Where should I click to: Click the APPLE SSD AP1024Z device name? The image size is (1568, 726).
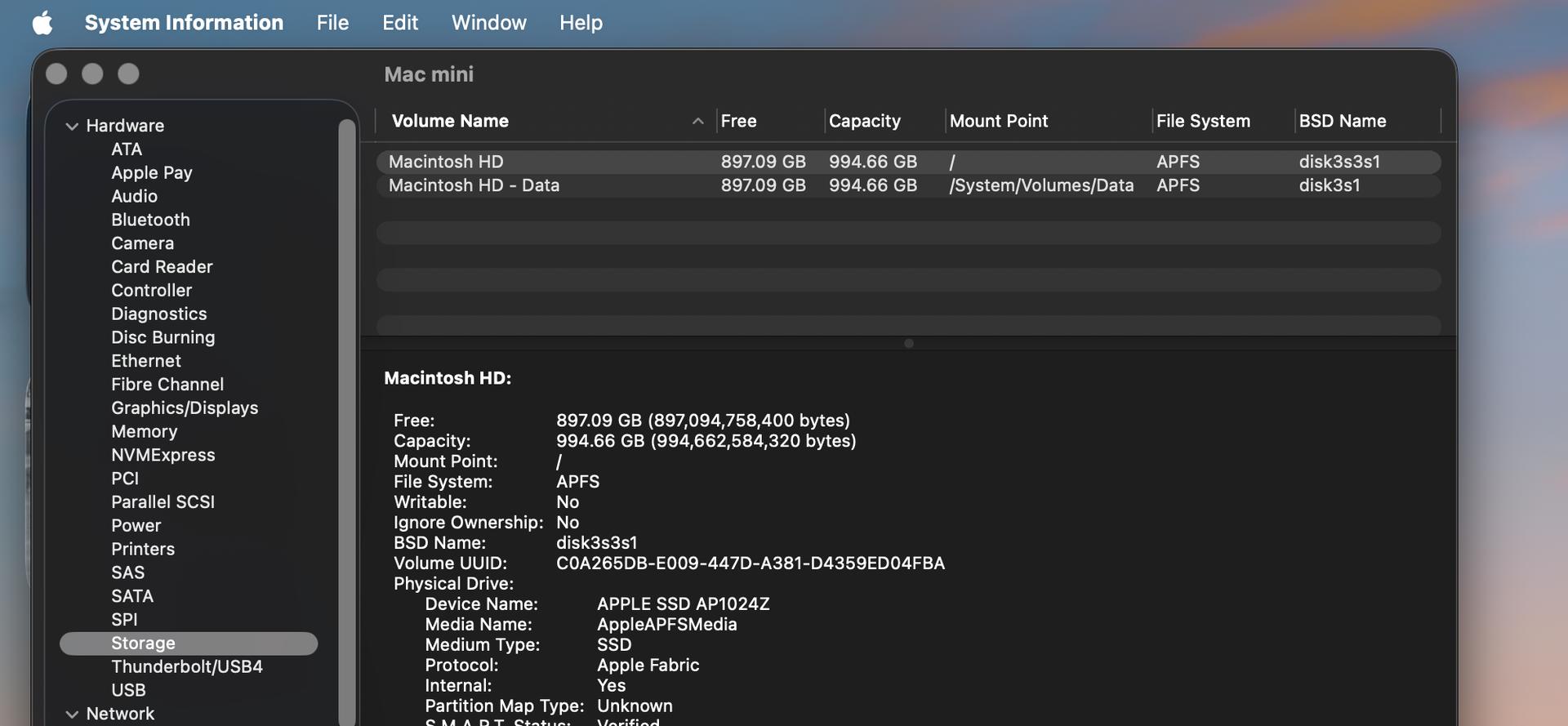click(683, 604)
